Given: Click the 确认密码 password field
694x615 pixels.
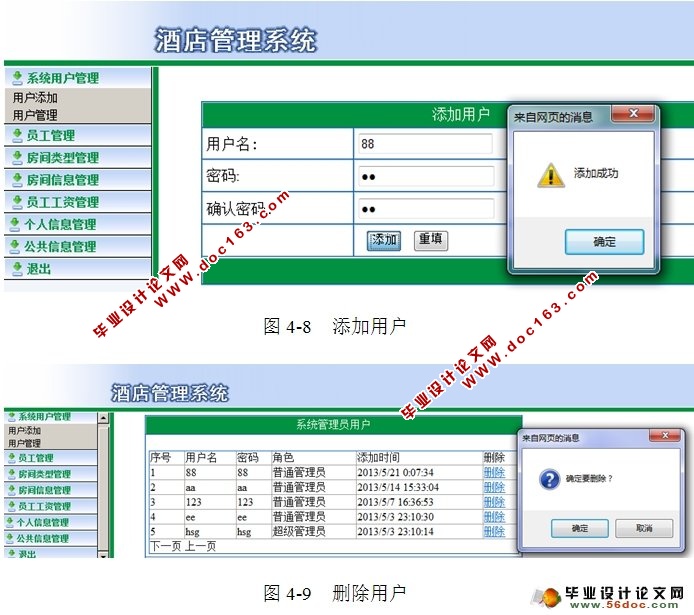Looking at the screenshot, I should pyautogui.click(x=426, y=208).
